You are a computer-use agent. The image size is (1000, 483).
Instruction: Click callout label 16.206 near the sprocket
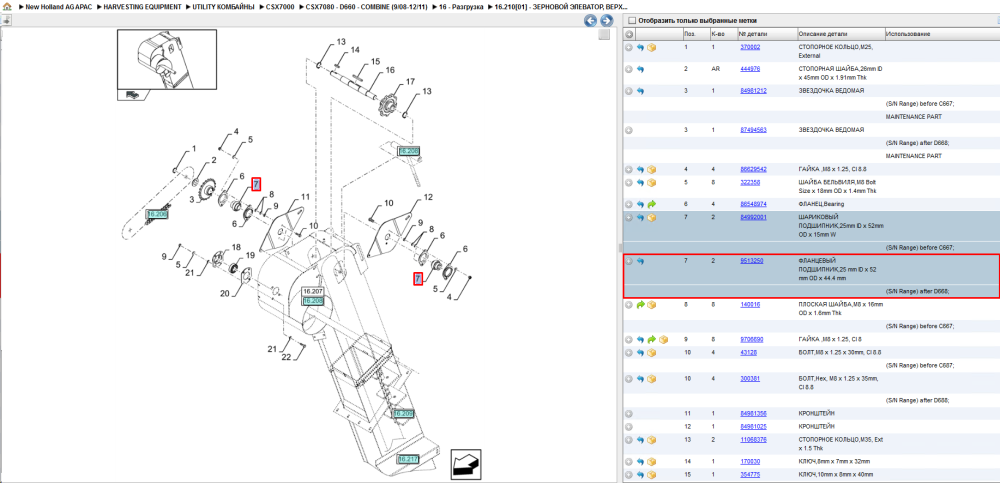(x=156, y=214)
